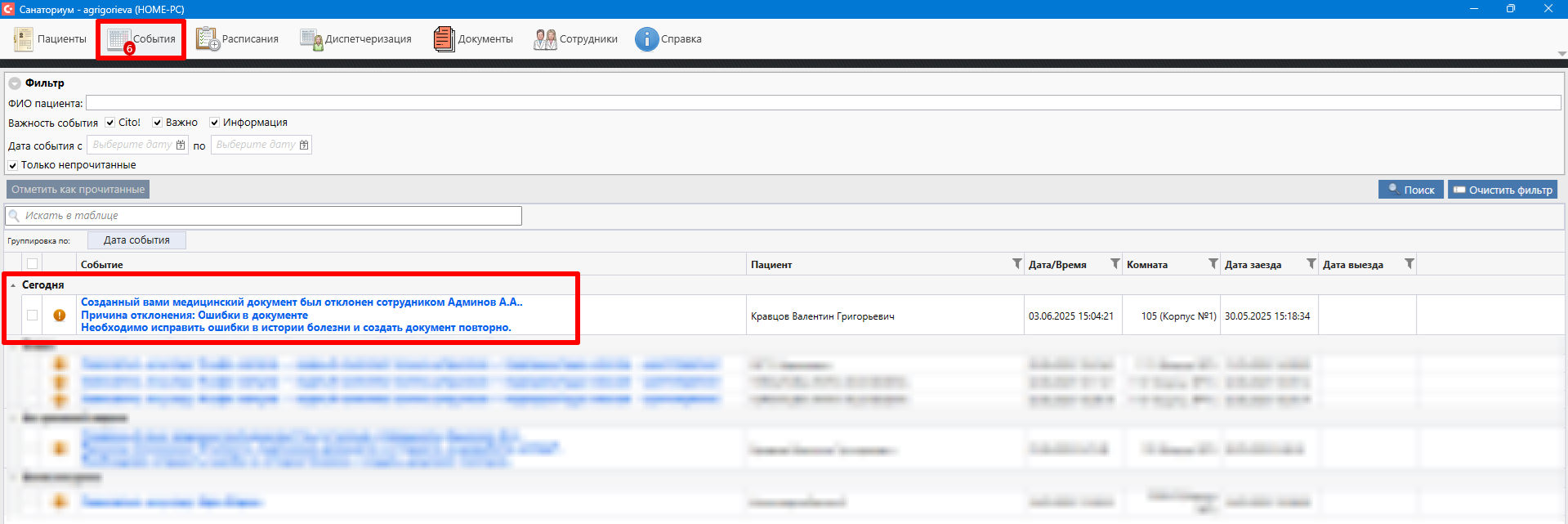This screenshot has height=524, width=1568.
Task: Click the Очистить фильтр button
Action: [1502, 190]
